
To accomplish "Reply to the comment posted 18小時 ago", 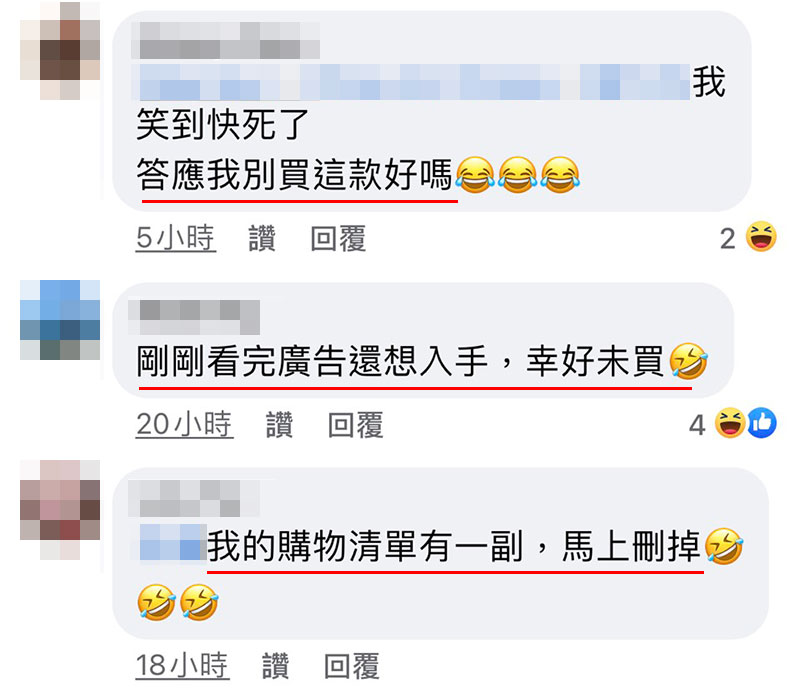I will [352, 666].
